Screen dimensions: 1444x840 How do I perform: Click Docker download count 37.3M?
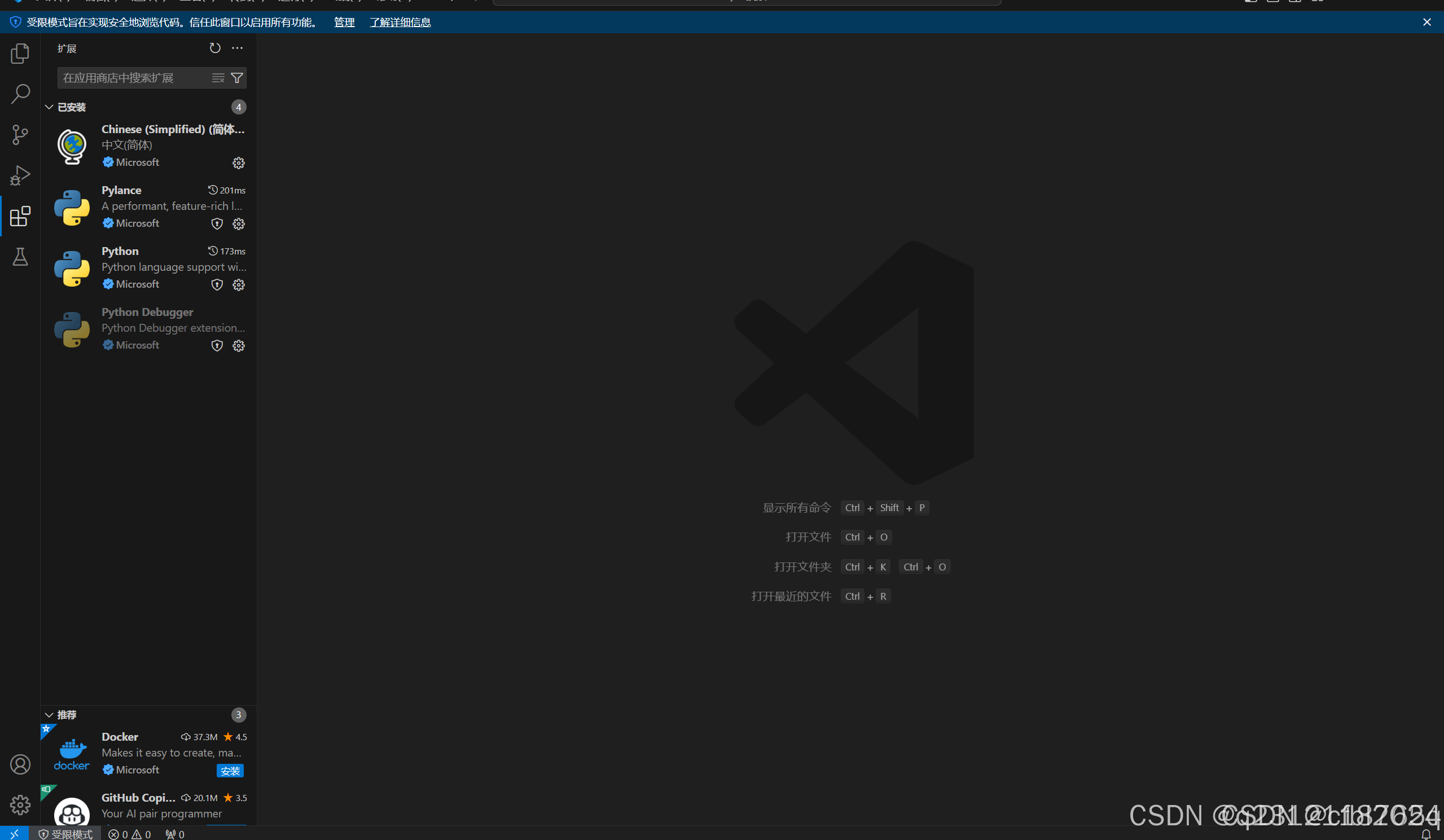click(x=199, y=737)
